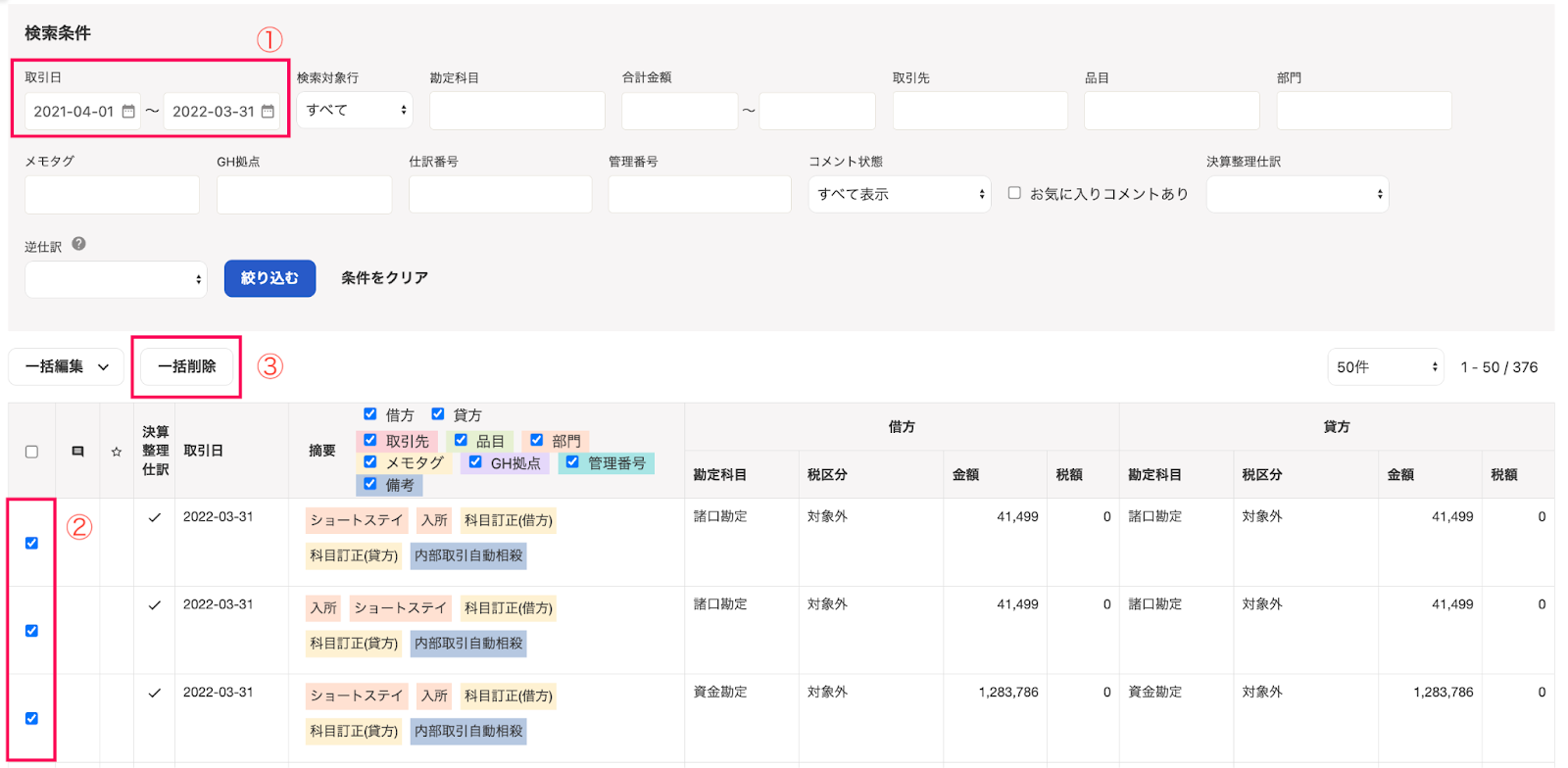
Task: Focus the 合計金額 minimum input
Action: tap(679, 111)
